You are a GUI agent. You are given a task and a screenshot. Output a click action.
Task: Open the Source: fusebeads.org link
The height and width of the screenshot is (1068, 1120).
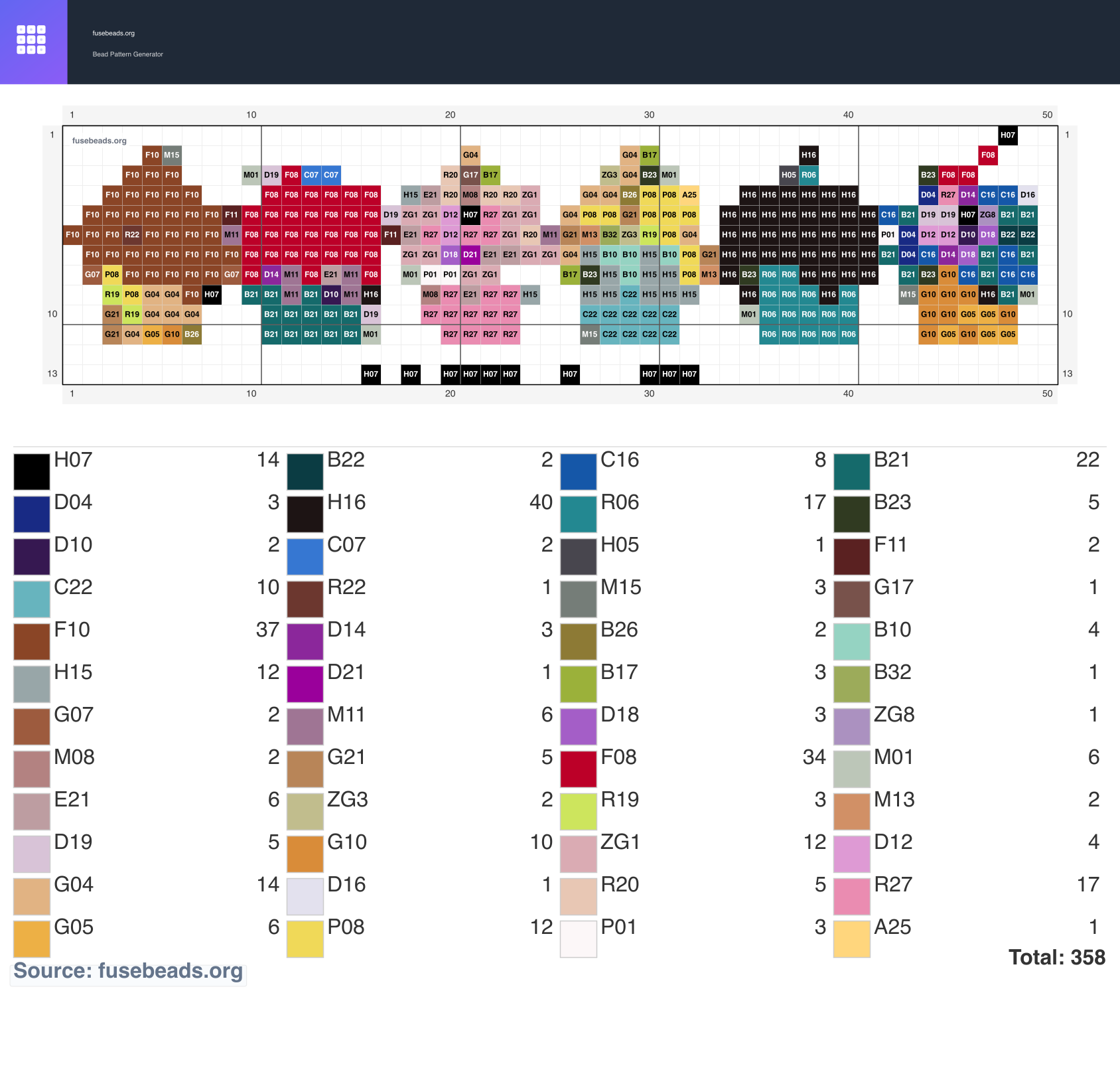(x=128, y=970)
